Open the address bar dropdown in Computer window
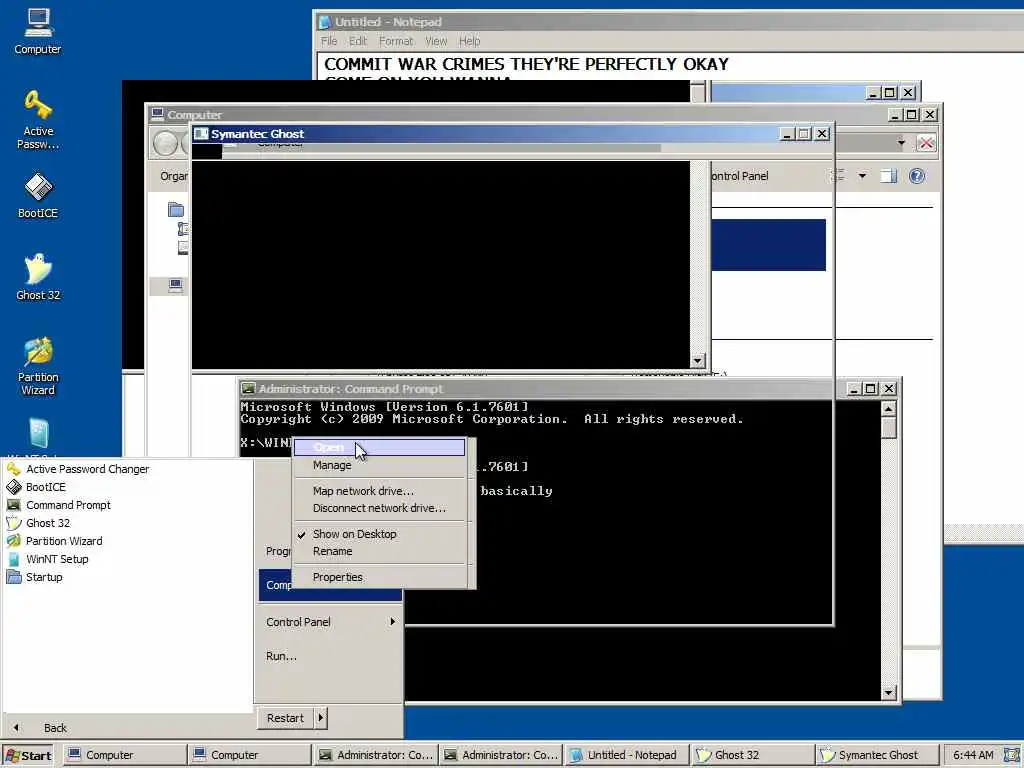The width and height of the screenshot is (1024, 768). [x=901, y=143]
